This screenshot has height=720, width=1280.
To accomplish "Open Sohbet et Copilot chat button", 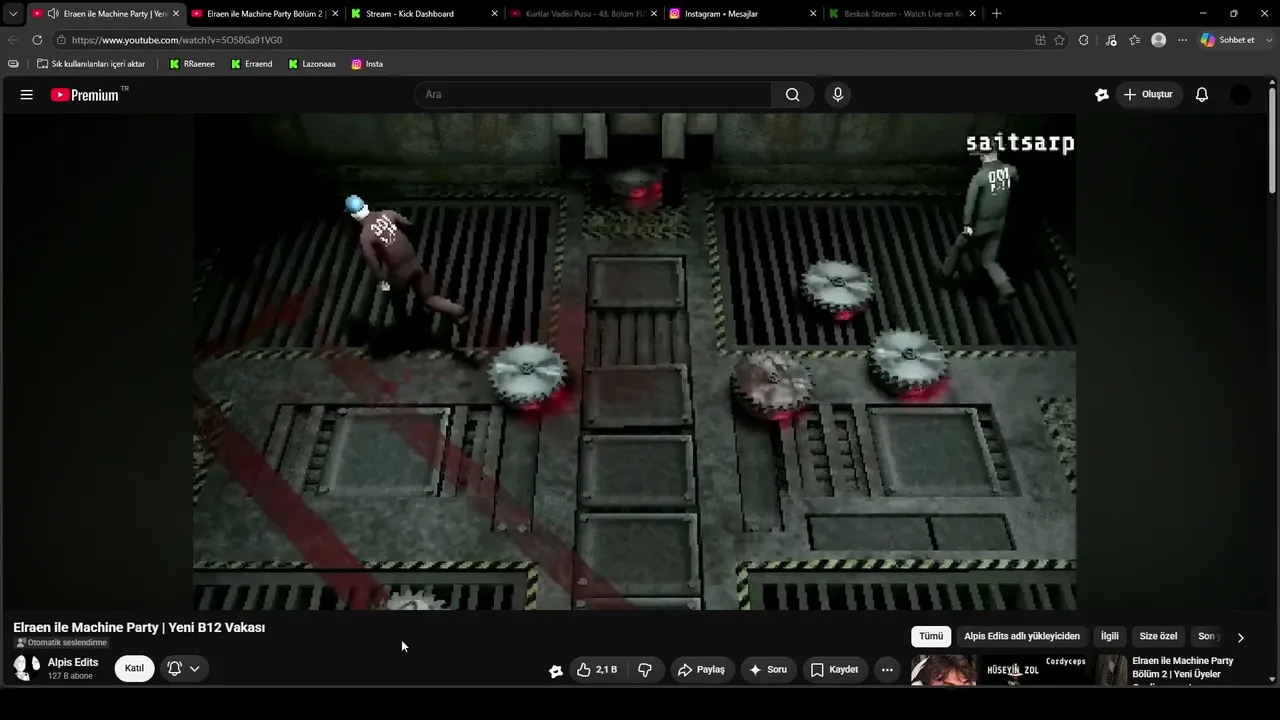I will 1228,40.
